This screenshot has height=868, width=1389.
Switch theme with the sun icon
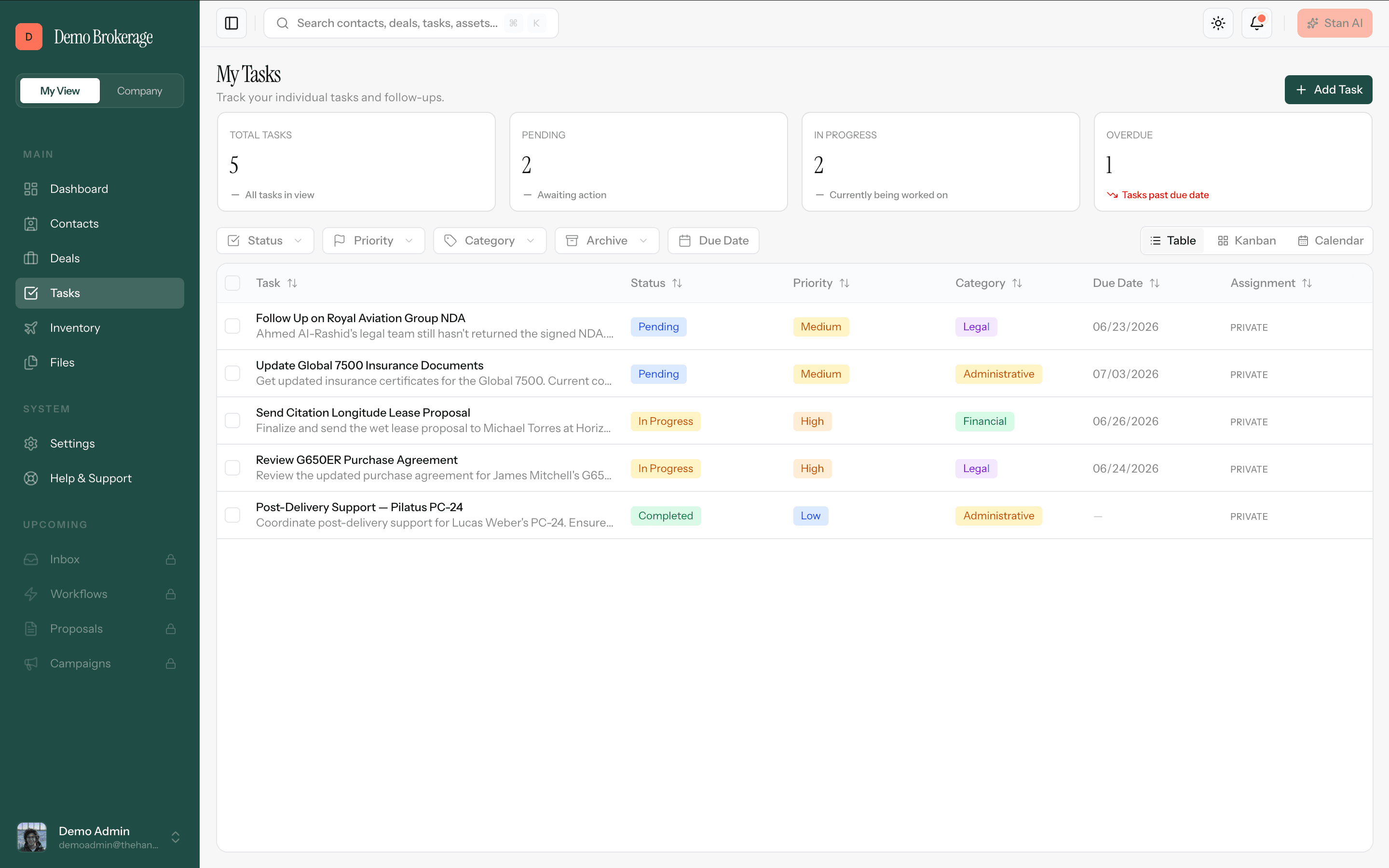coord(1218,23)
